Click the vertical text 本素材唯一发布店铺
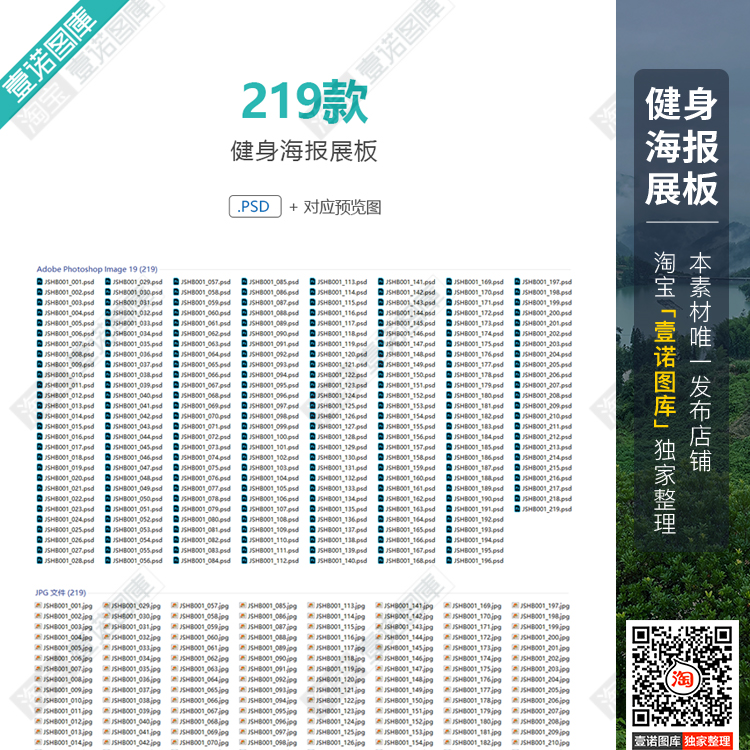The width and height of the screenshot is (750, 750). (700, 362)
